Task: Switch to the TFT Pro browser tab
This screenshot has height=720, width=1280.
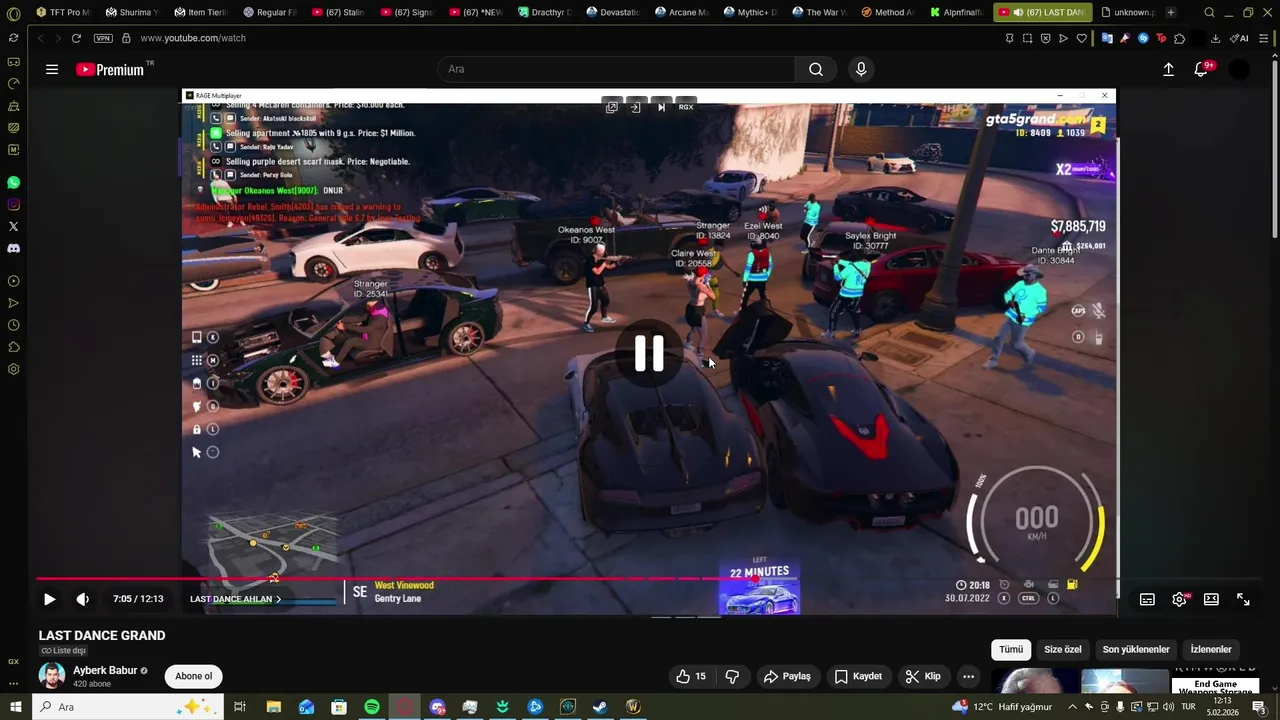Action: 62,12
